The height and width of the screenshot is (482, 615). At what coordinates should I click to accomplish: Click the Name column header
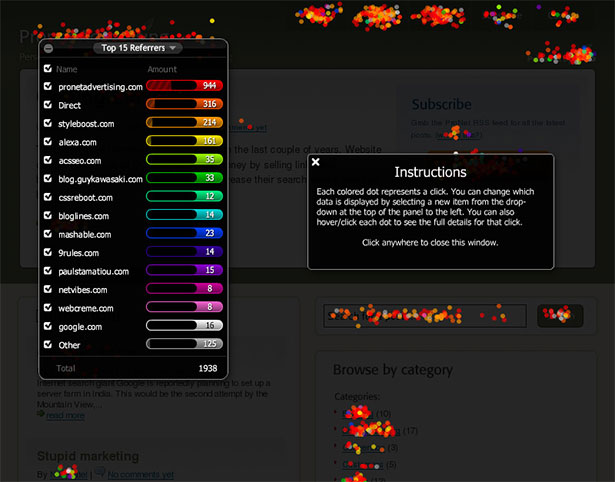pyautogui.click(x=66, y=69)
